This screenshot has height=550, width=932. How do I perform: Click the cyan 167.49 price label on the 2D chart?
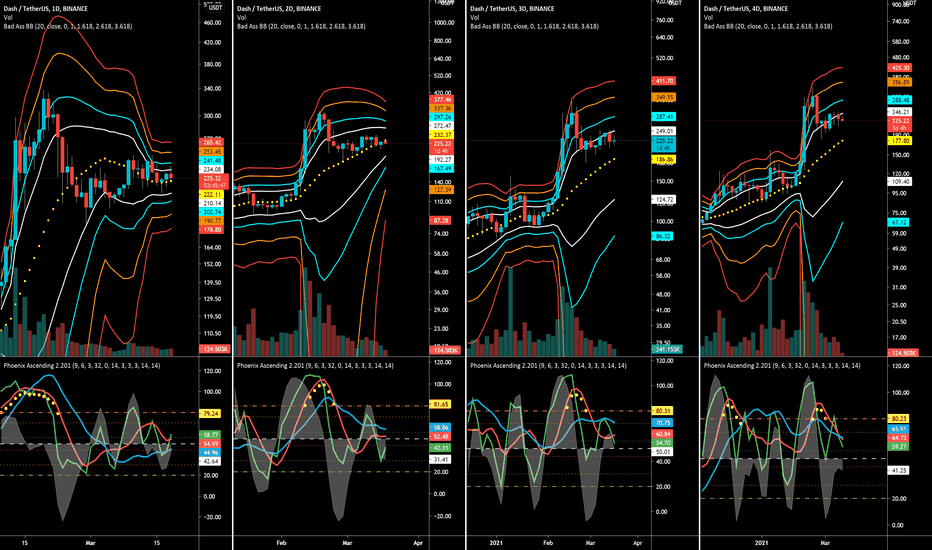(442, 169)
